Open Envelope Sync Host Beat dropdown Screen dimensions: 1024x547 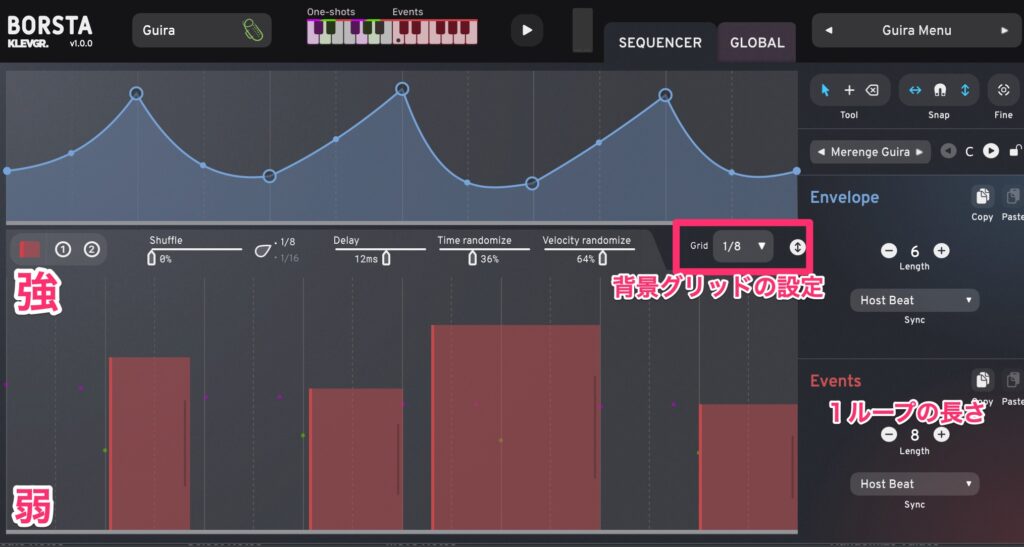914,300
